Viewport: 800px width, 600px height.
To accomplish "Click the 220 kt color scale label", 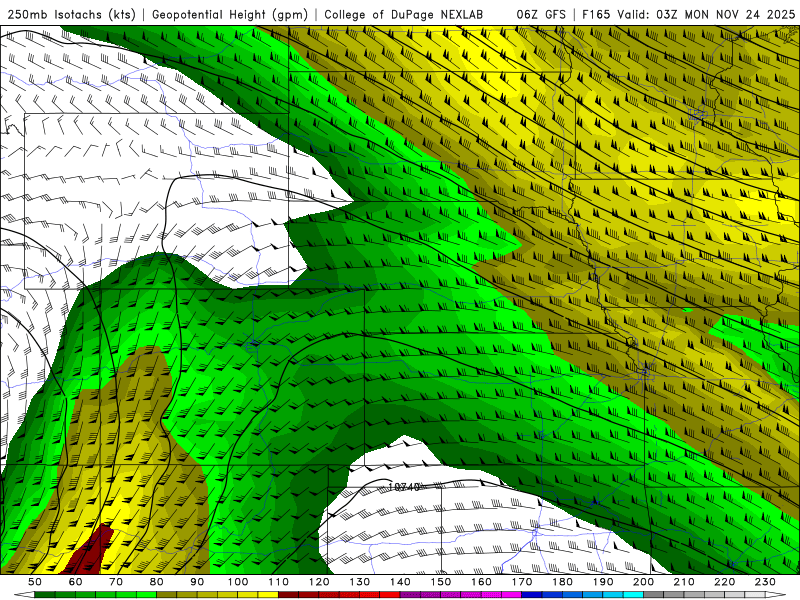I will [x=724, y=582].
